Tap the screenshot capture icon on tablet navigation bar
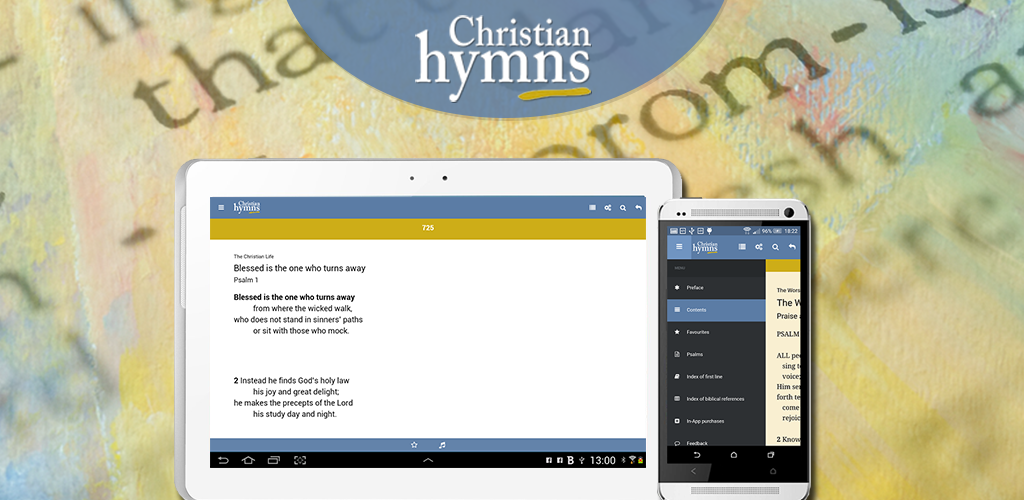The image size is (1024, 500). point(300,460)
